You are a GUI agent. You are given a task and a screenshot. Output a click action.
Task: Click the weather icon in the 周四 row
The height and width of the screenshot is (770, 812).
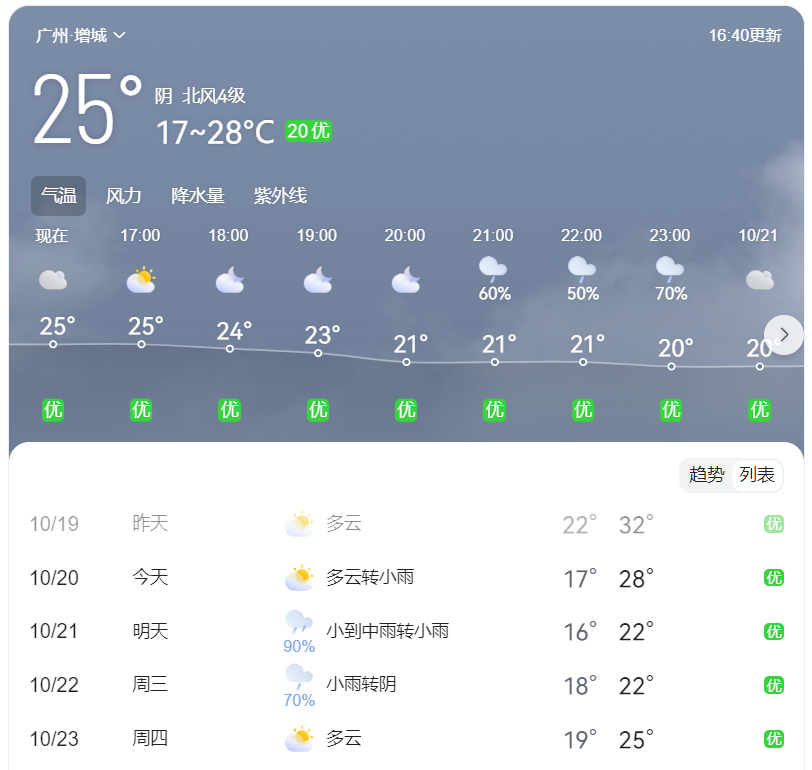(x=299, y=739)
